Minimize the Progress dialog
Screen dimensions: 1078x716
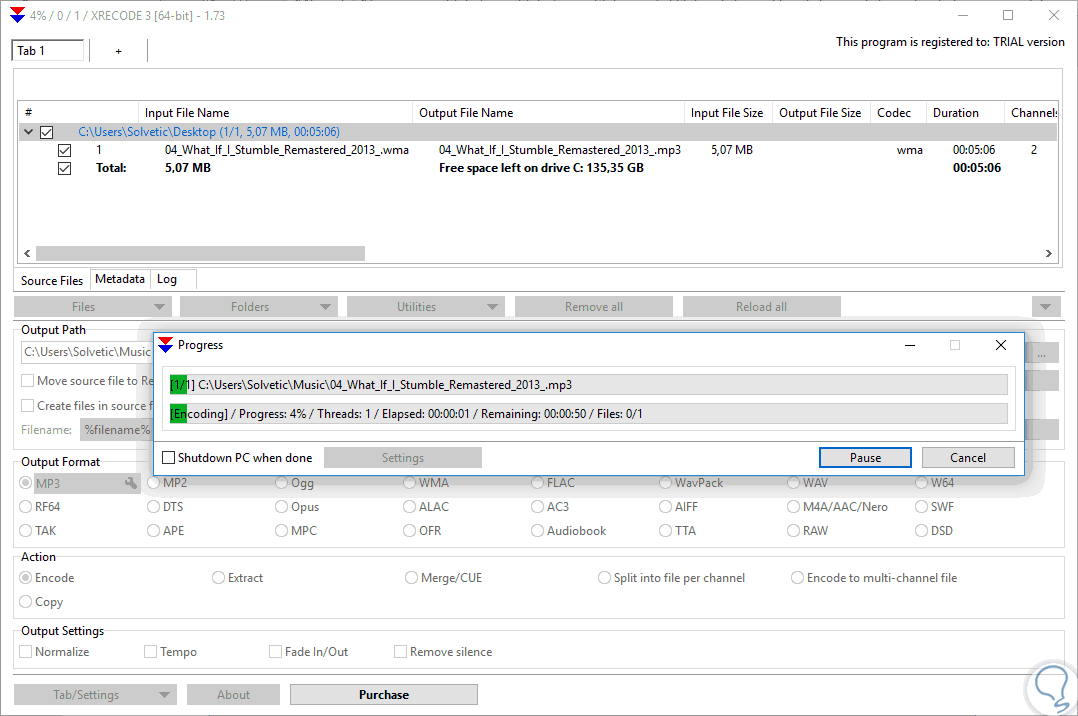tap(910, 345)
